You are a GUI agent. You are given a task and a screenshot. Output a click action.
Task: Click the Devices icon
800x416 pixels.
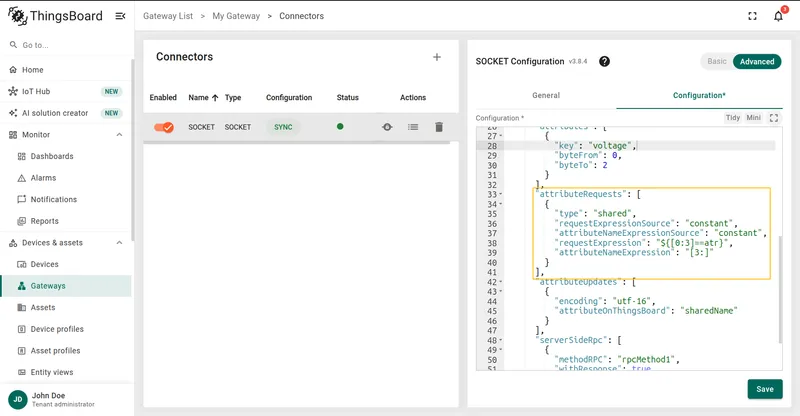click(x=21, y=264)
